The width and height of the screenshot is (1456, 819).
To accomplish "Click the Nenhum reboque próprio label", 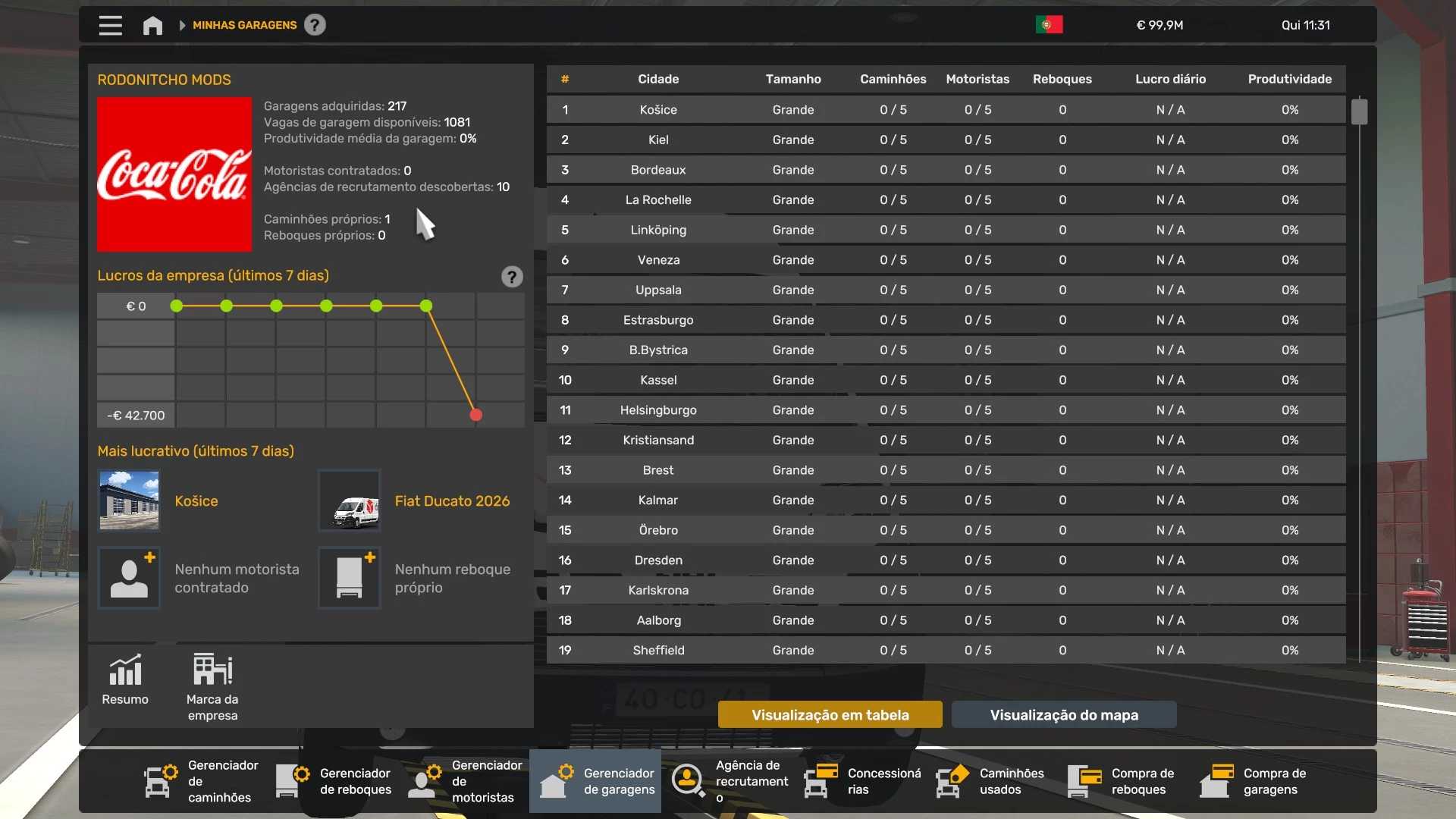I will (453, 579).
